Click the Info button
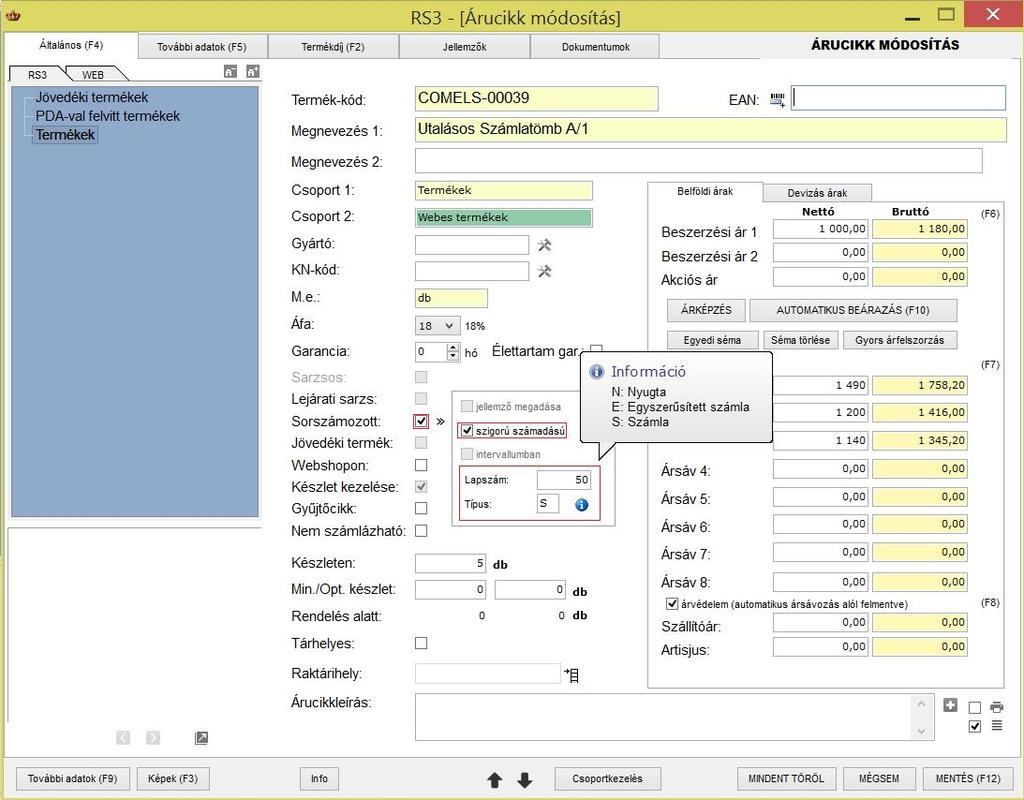 click(x=319, y=778)
